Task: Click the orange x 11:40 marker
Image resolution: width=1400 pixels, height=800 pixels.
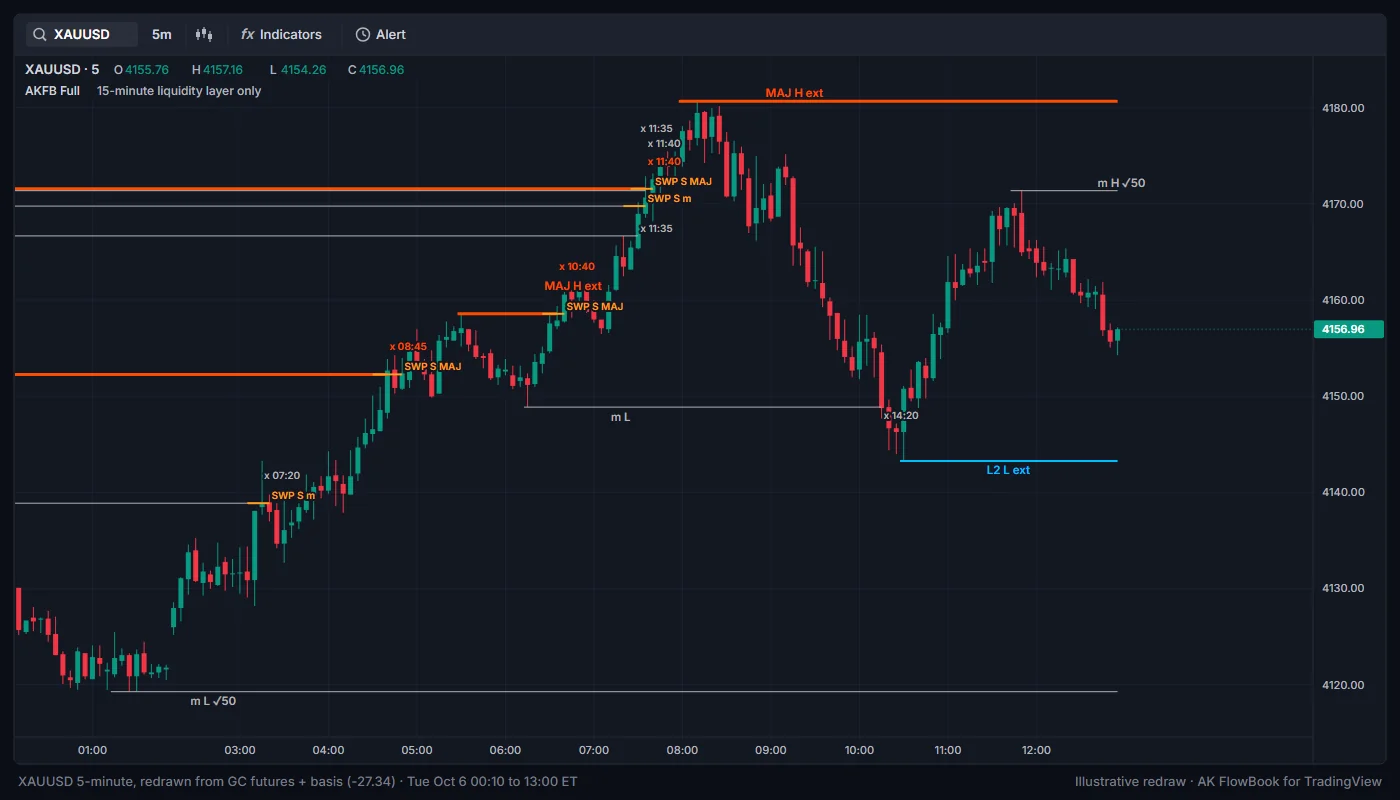Action: click(664, 161)
